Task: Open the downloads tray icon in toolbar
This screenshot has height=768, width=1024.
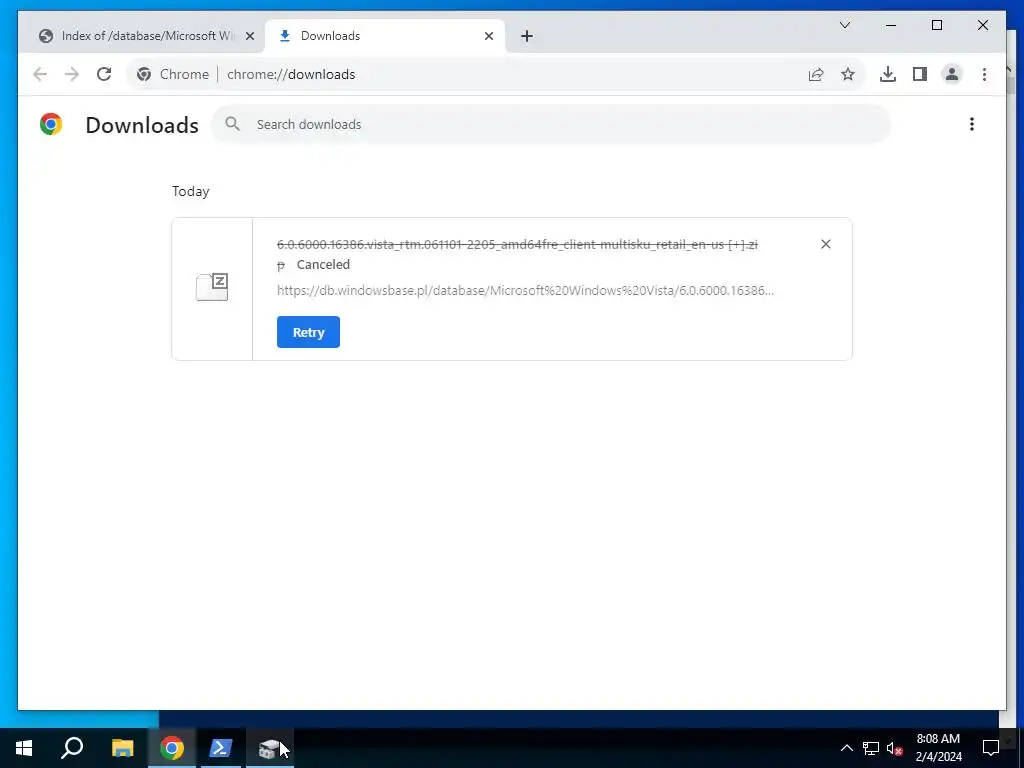Action: tap(888, 74)
